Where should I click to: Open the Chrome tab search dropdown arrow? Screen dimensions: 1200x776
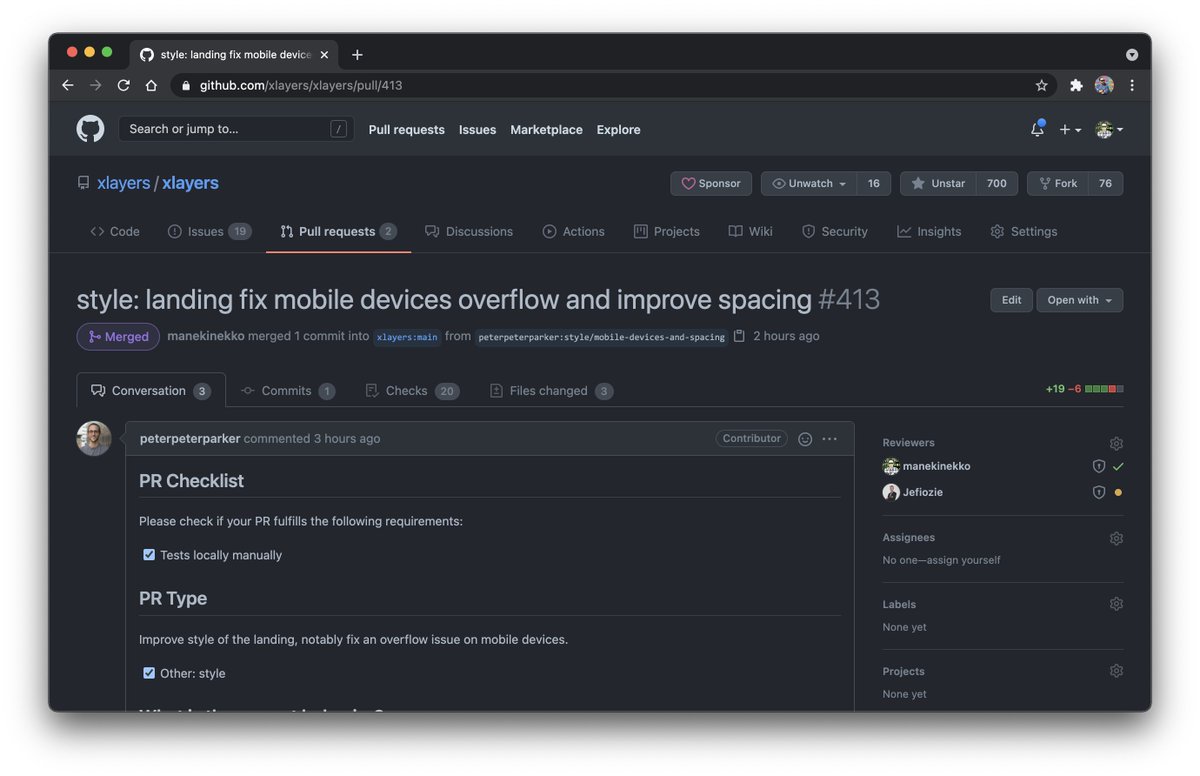(1132, 55)
